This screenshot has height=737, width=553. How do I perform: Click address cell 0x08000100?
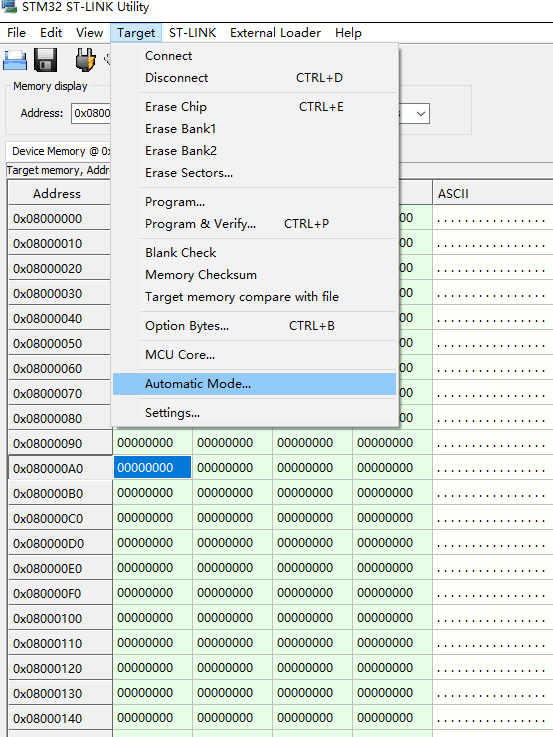60,618
